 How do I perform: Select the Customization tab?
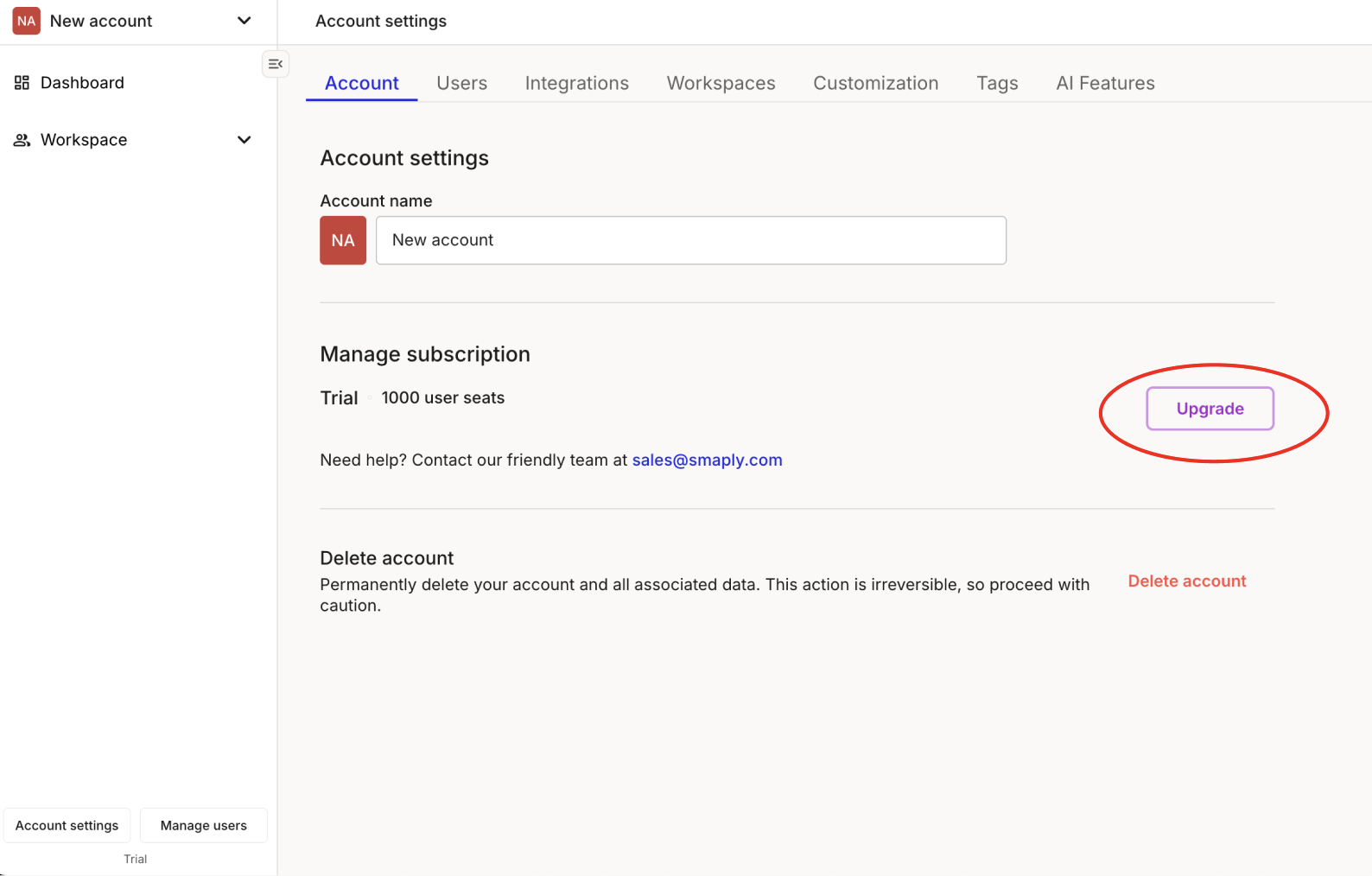(x=875, y=83)
